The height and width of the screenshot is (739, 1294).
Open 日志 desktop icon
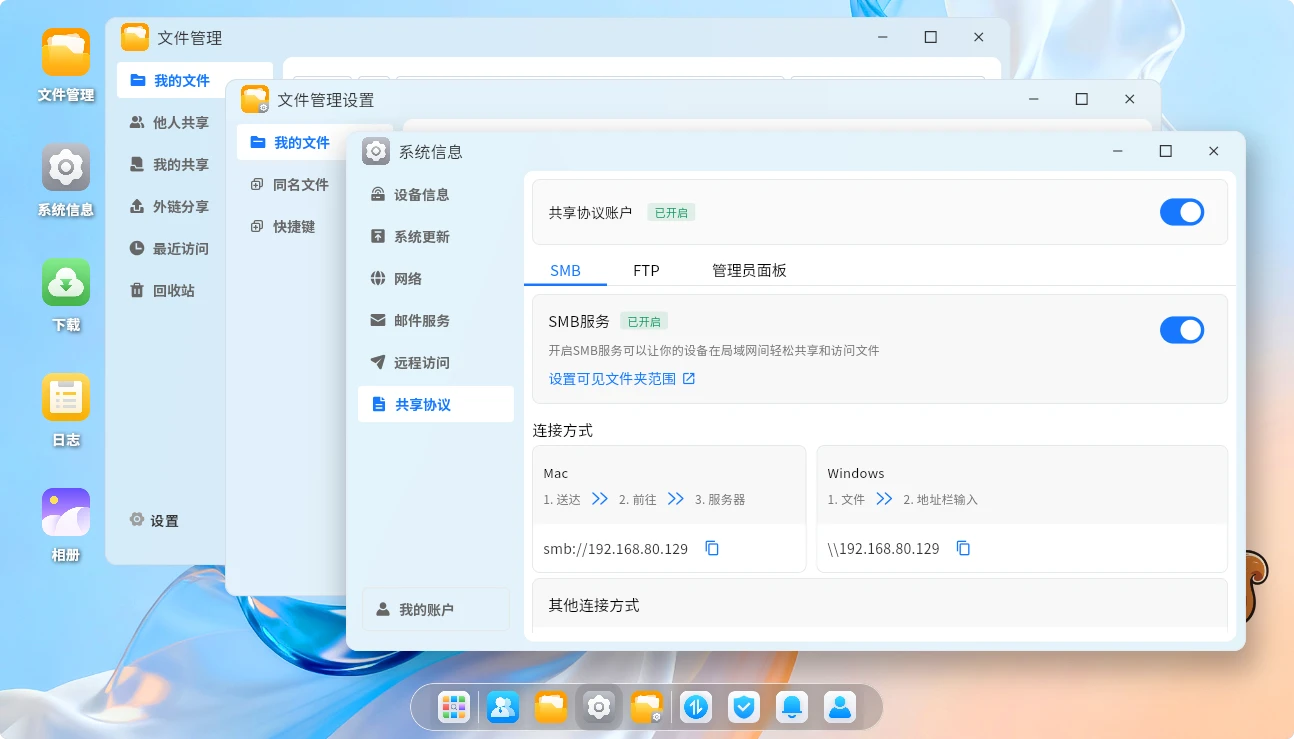(x=66, y=397)
